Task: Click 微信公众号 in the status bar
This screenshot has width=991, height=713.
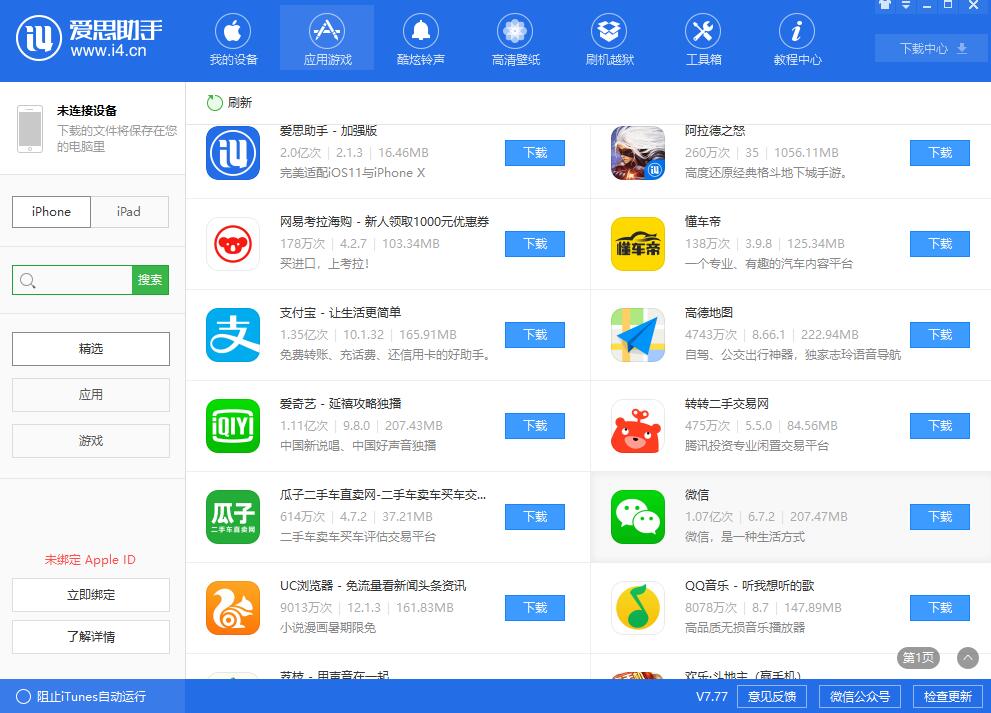Action: point(860,697)
